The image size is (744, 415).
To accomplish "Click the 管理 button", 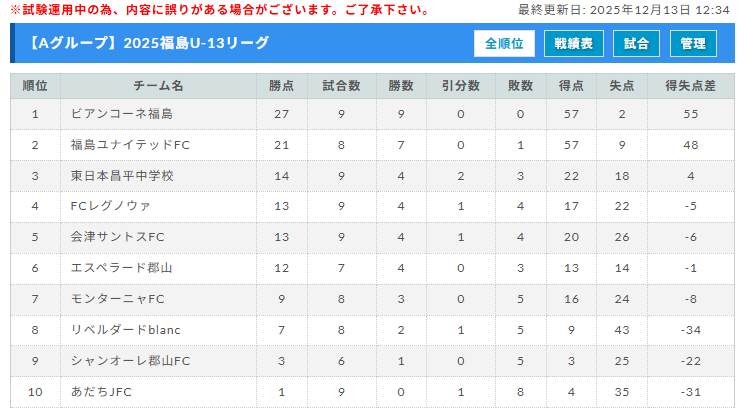I will [x=693, y=44].
